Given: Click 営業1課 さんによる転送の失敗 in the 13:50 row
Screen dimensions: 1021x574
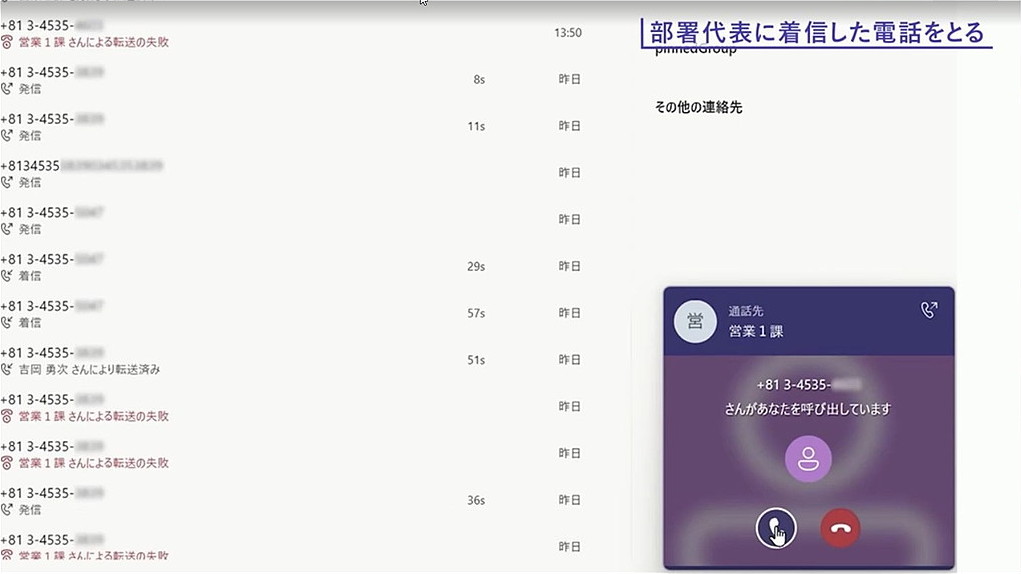Looking at the screenshot, I should [x=94, y=42].
